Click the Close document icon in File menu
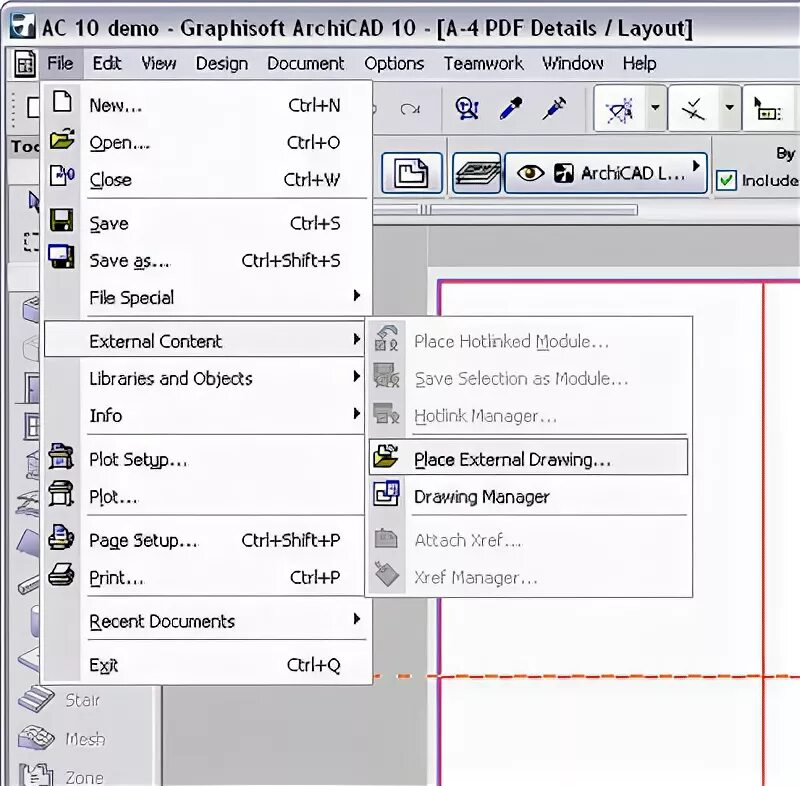This screenshot has height=786, width=800. click(62, 176)
